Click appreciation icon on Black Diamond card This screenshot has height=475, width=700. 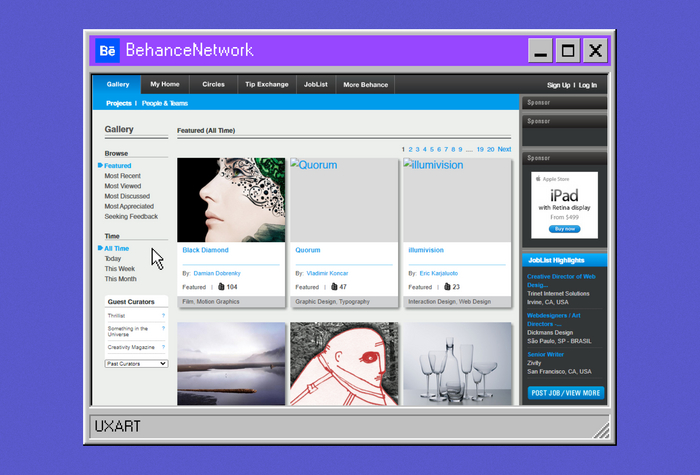click(x=221, y=287)
